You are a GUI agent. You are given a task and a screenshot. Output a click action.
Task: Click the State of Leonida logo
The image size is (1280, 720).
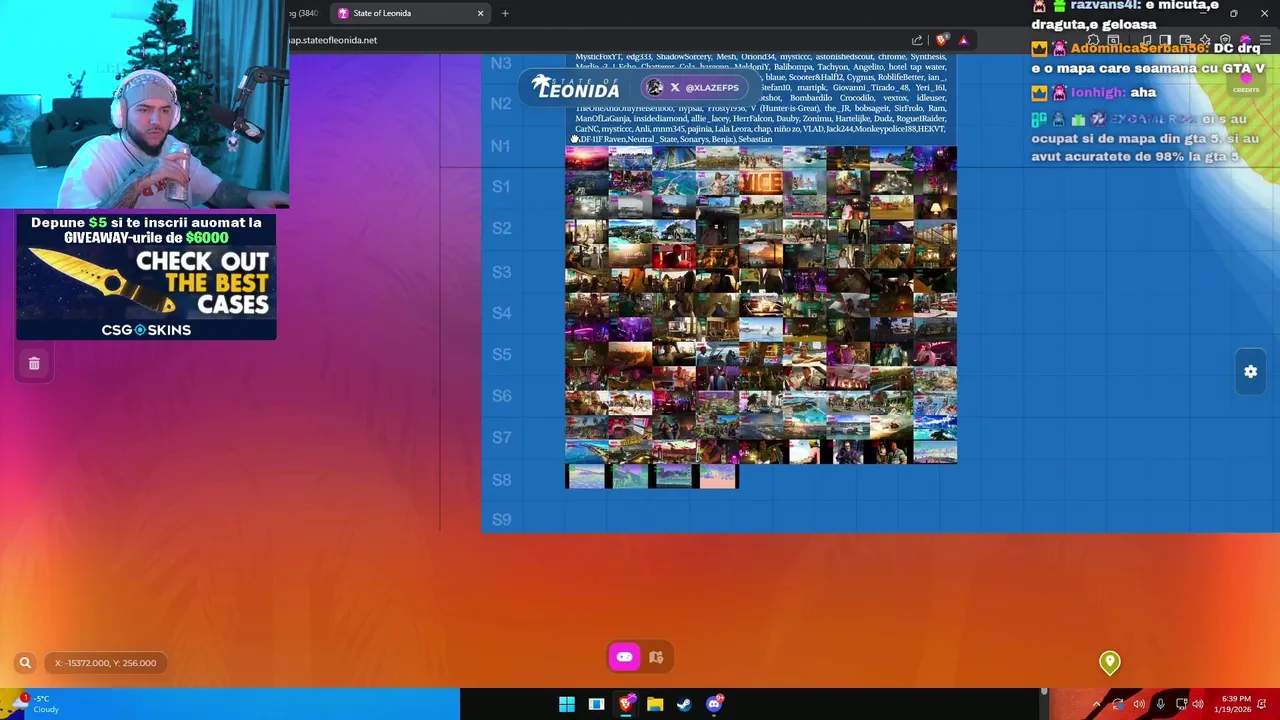coord(576,87)
